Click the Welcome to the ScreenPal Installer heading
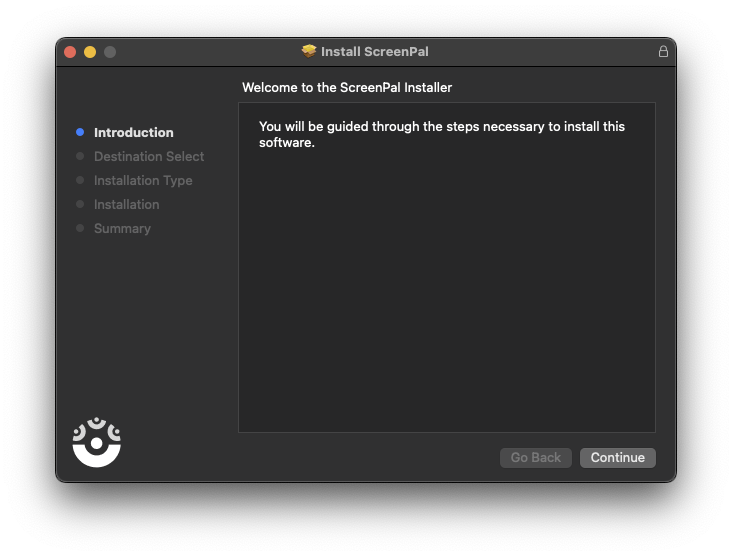 pos(347,88)
